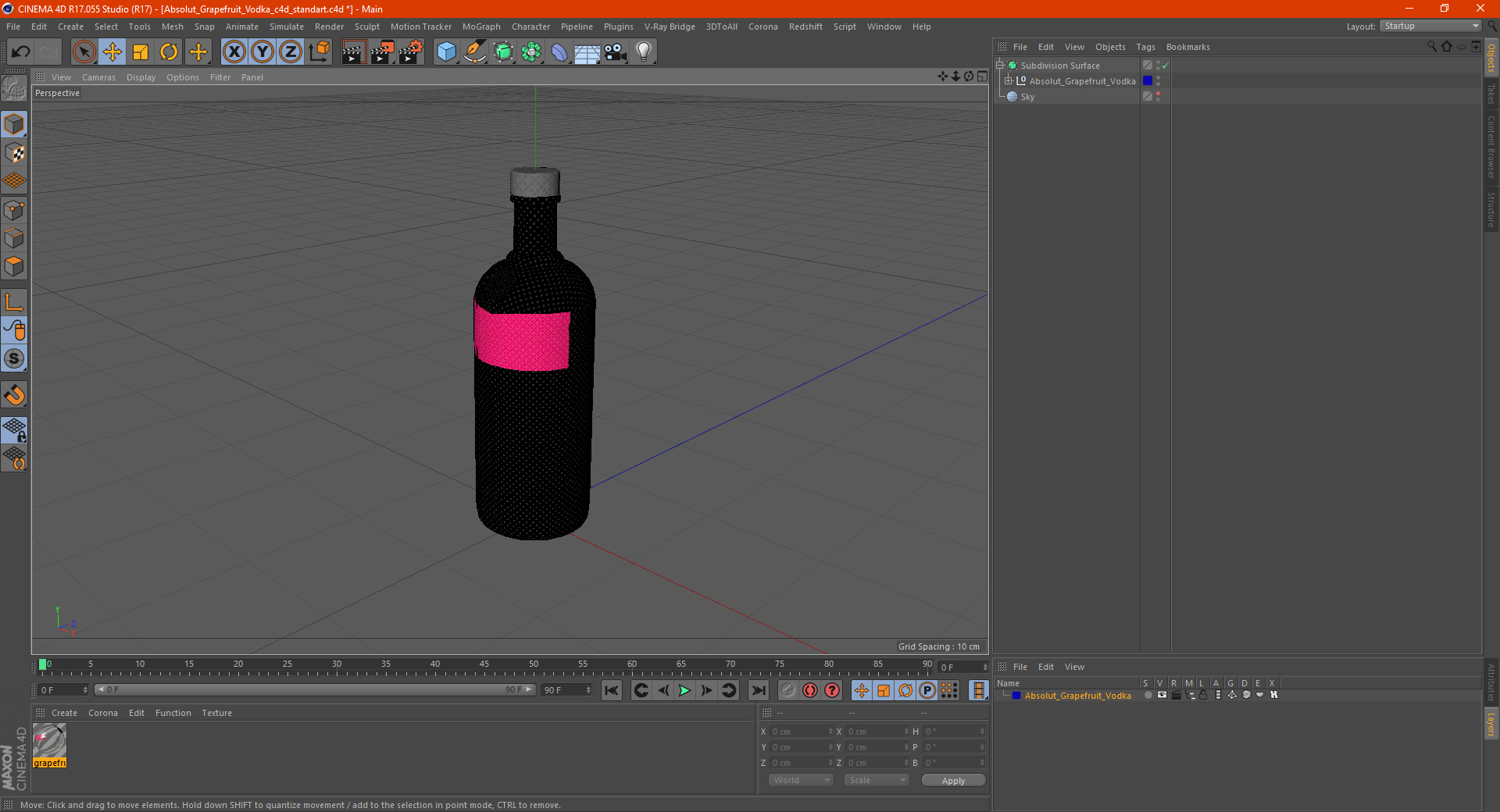Open viewport Cameras menu
Viewport: 1500px width, 812px height.
(98, 77)
